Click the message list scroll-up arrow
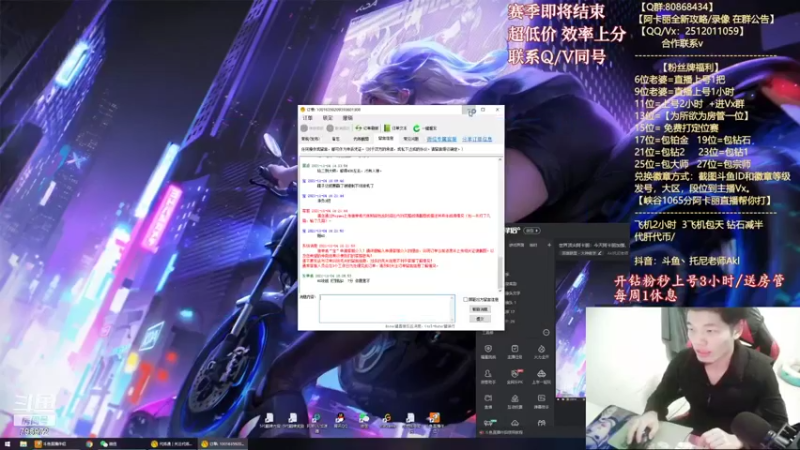 [500, 160]
